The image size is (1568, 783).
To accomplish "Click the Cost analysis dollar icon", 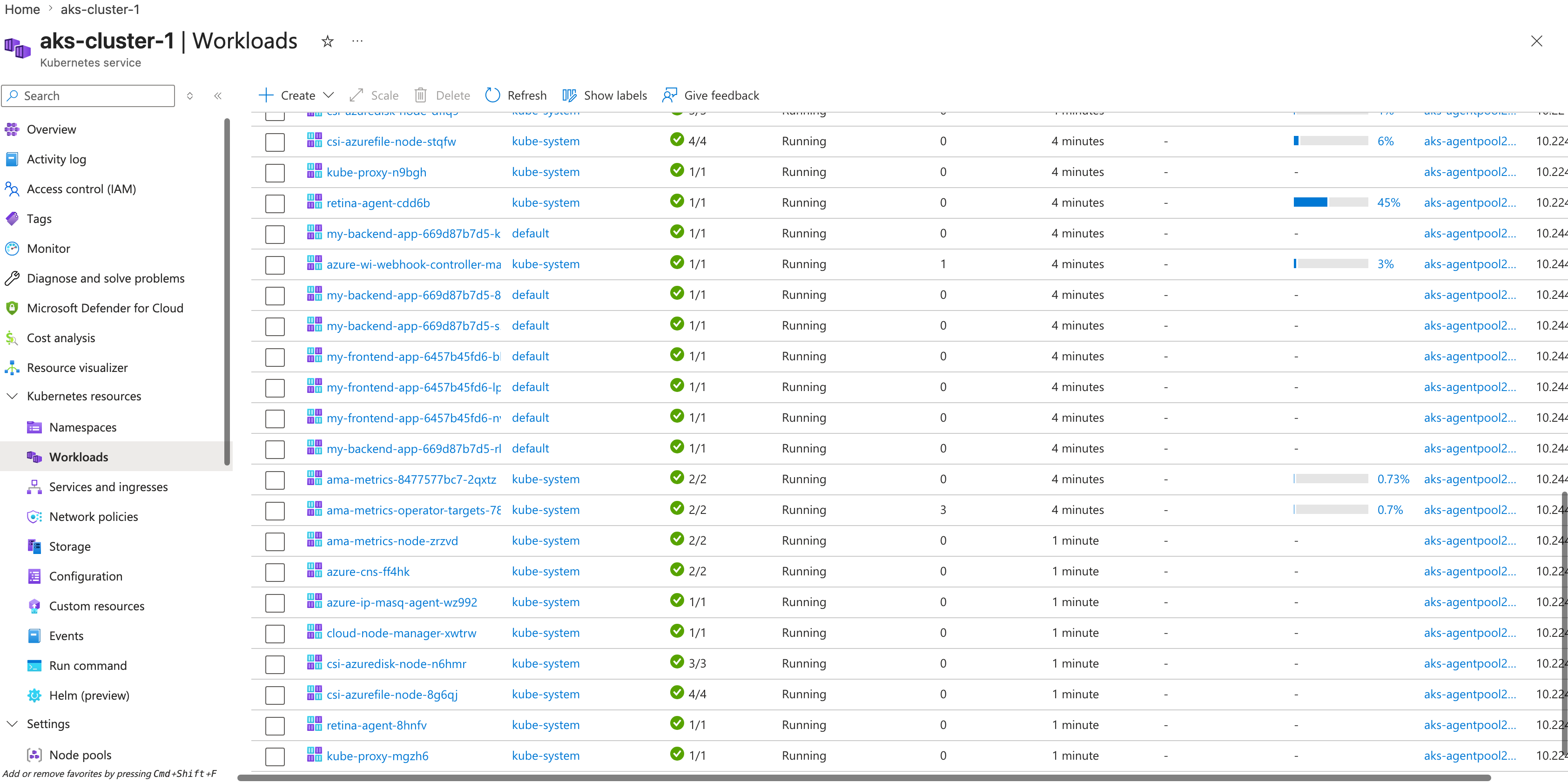I will coord(12,338).
